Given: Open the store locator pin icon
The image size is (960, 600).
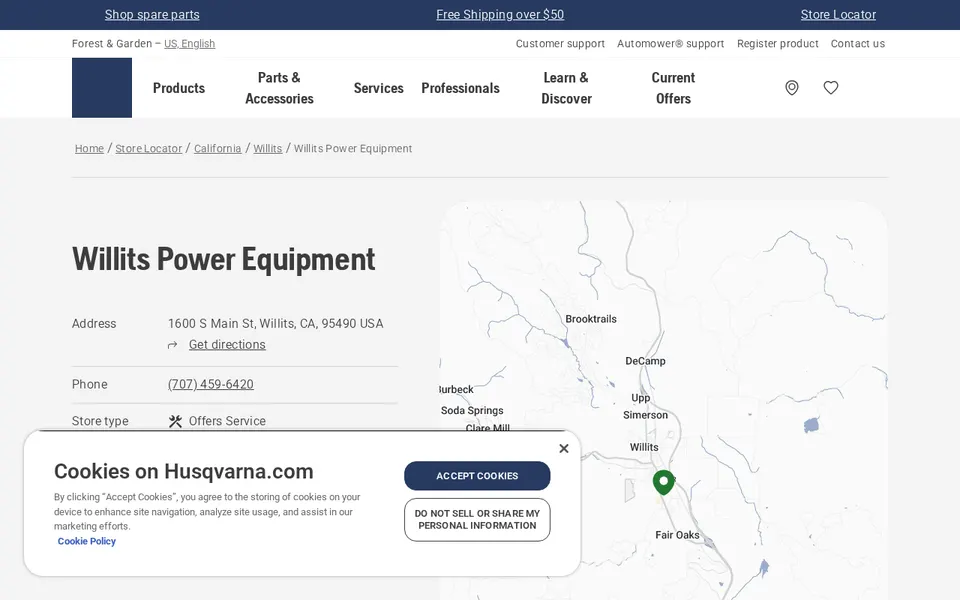Looking at the screenshot, I should pos(792,88).
